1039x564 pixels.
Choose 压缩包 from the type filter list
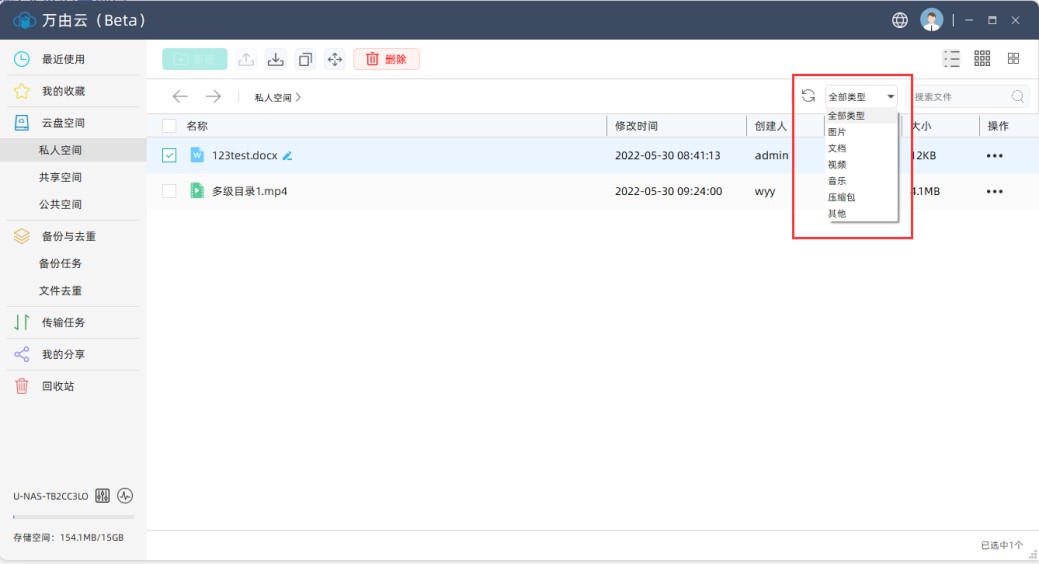click(841, 197)
